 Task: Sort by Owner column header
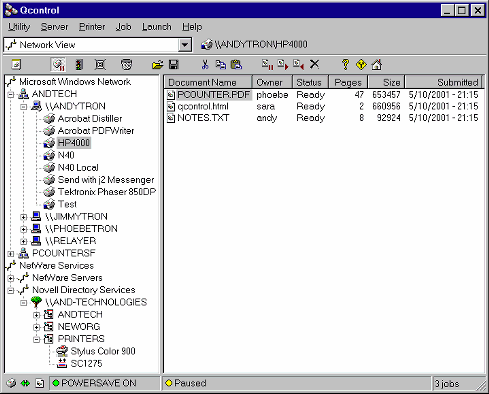[x=272, y=82]
